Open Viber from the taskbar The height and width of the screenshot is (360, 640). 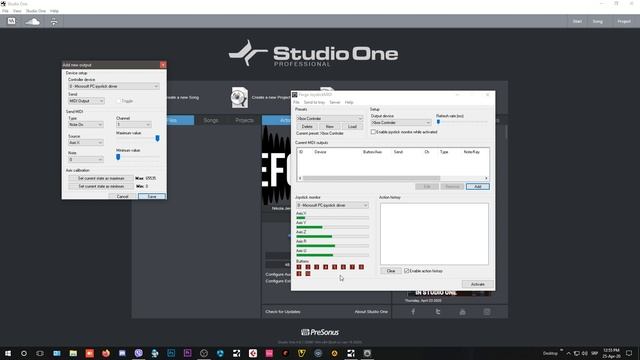pos(138,353)
